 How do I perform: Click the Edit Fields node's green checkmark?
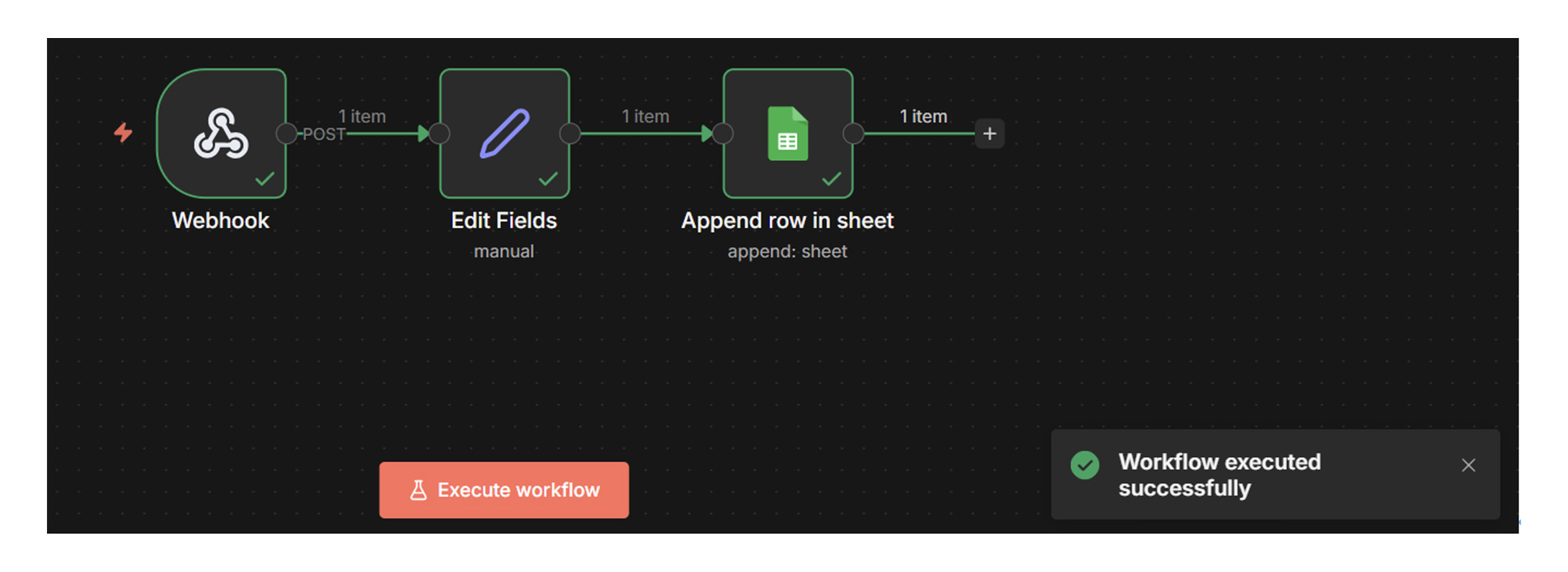pos(548,179)
